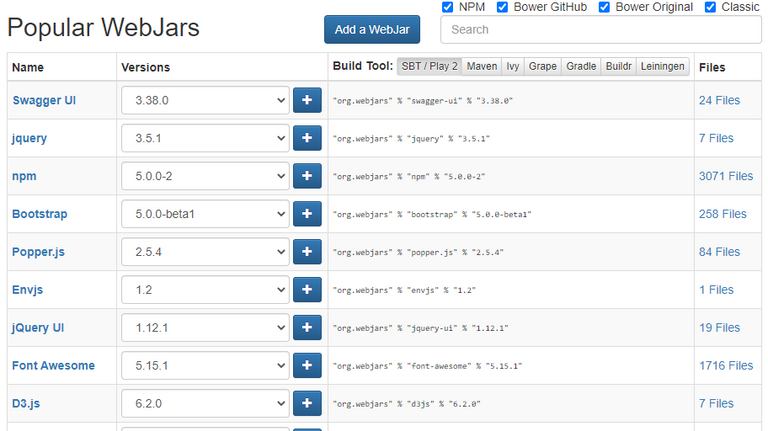The height and width of the screenshot is (431, 768).
Task: Click the plus button in Font Awesome row
Action: [307, 365]
